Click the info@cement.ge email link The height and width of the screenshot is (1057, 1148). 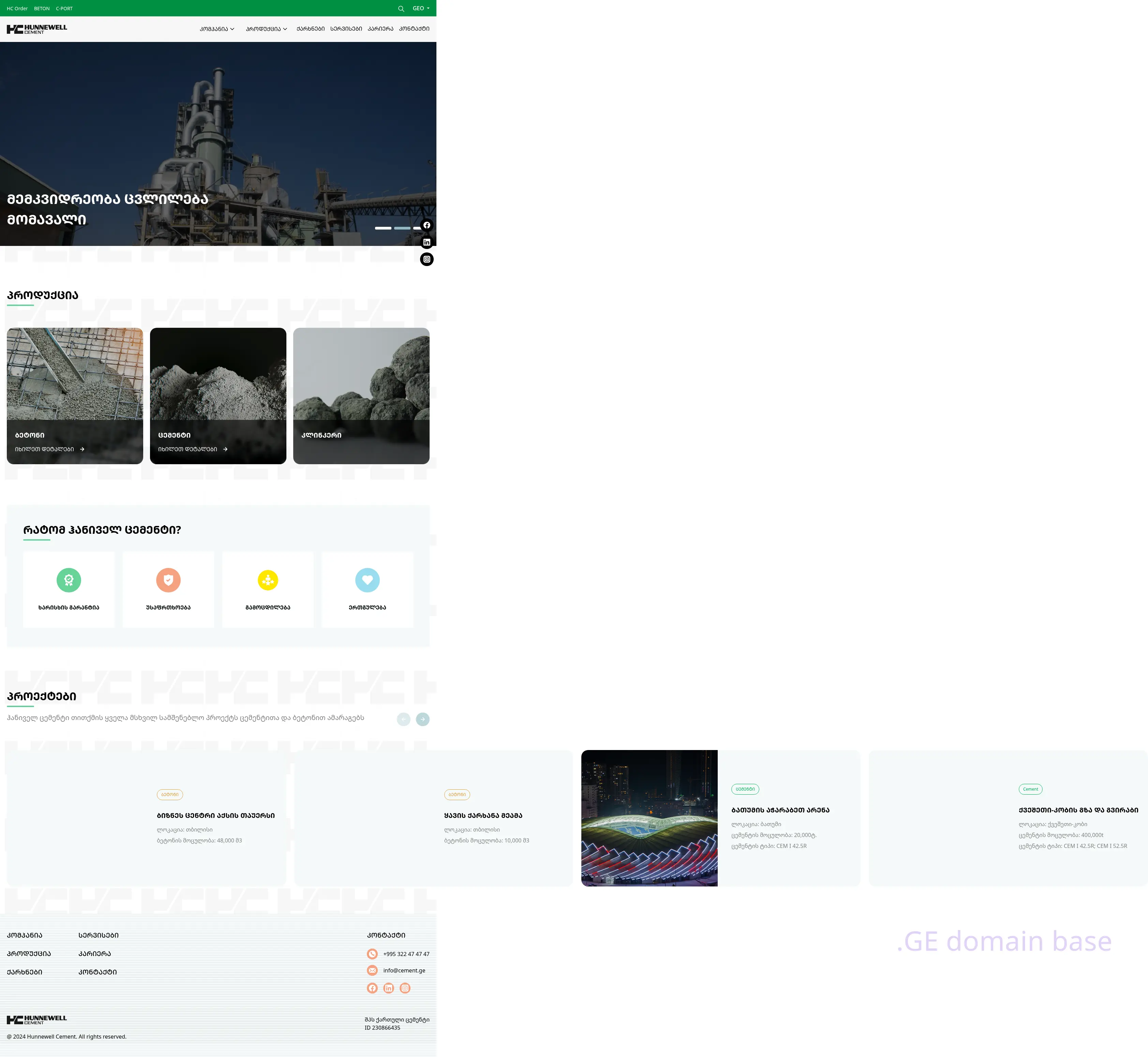click(x=404, y=971)
